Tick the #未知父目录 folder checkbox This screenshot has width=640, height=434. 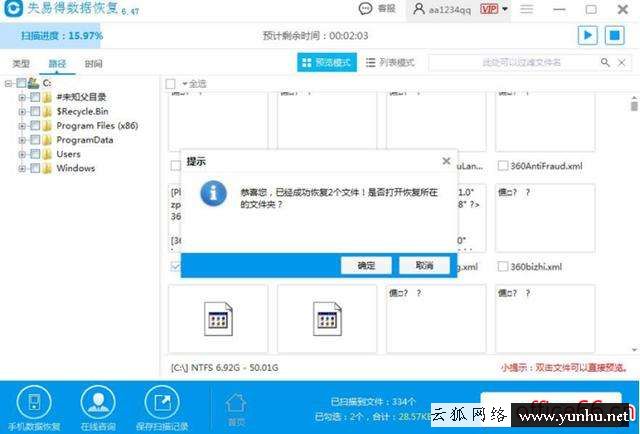[x=35, y=97]
